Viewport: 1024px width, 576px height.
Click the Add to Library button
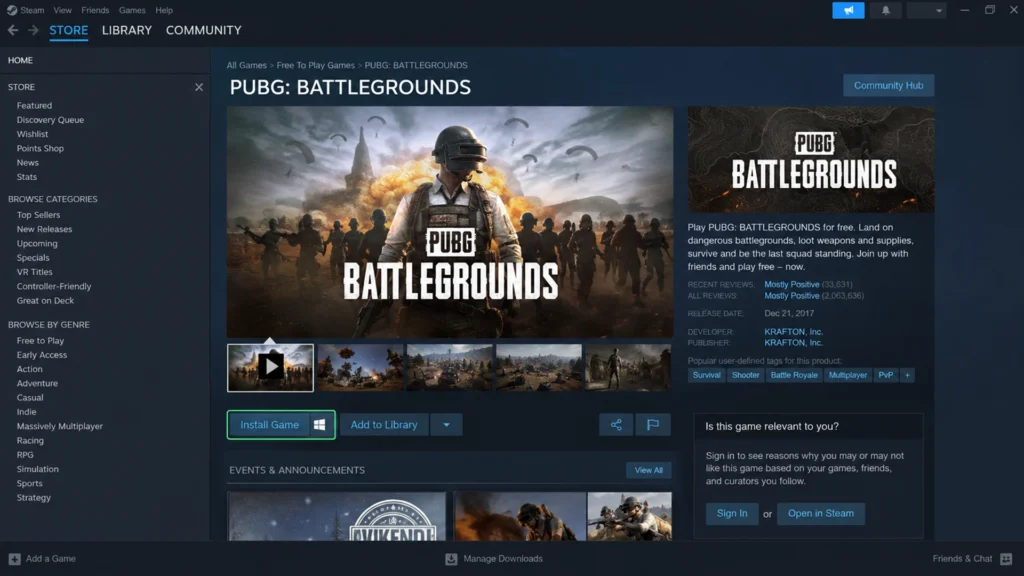384,424
